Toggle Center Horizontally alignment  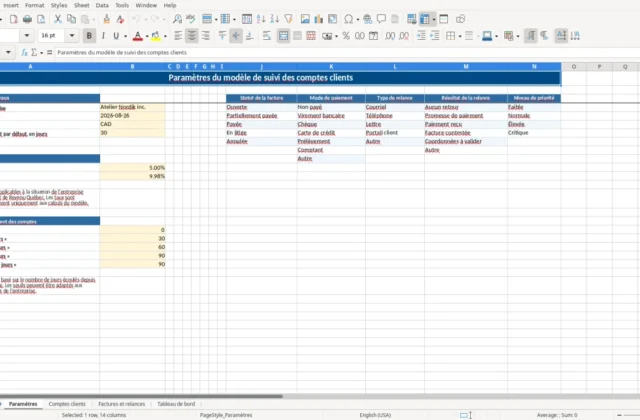(x=191, y=36)
